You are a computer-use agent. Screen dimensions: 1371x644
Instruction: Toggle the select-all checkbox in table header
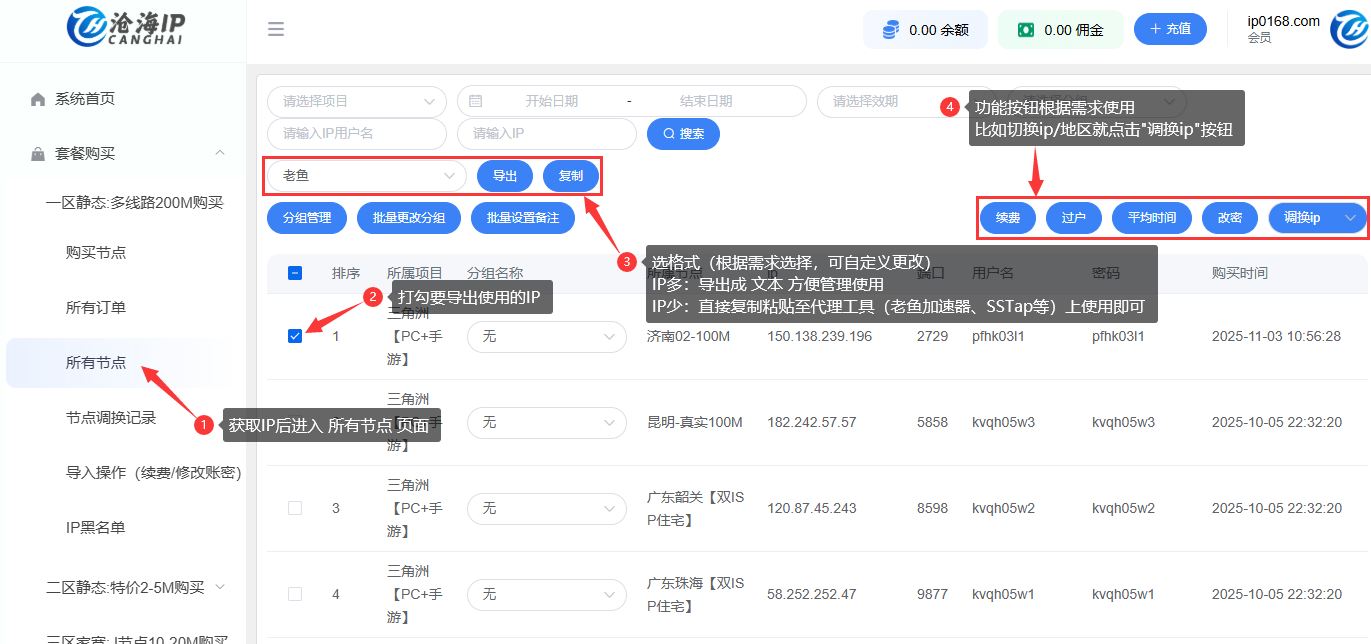(295, 273)
